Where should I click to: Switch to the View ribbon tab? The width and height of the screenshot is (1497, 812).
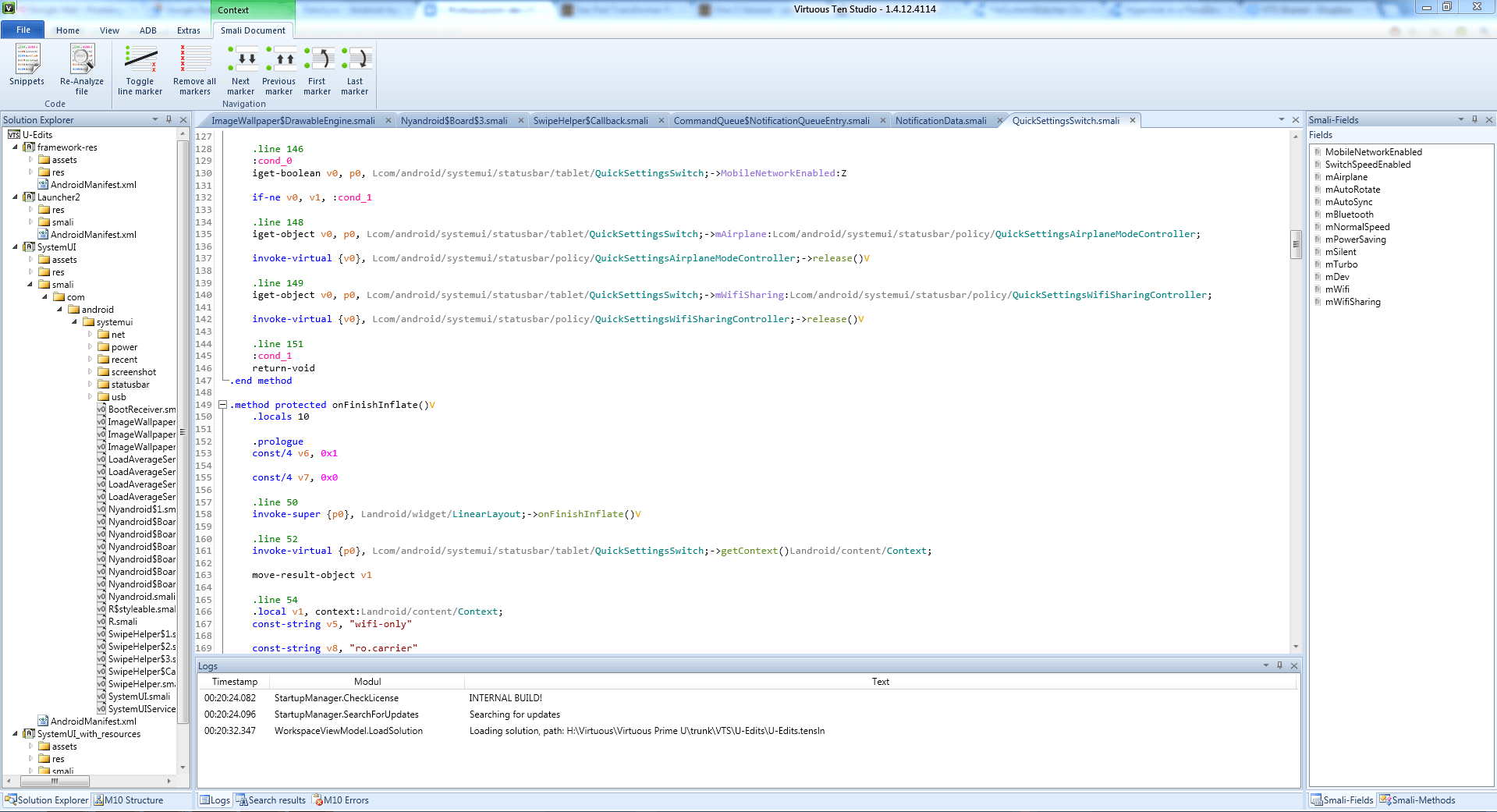110,30
